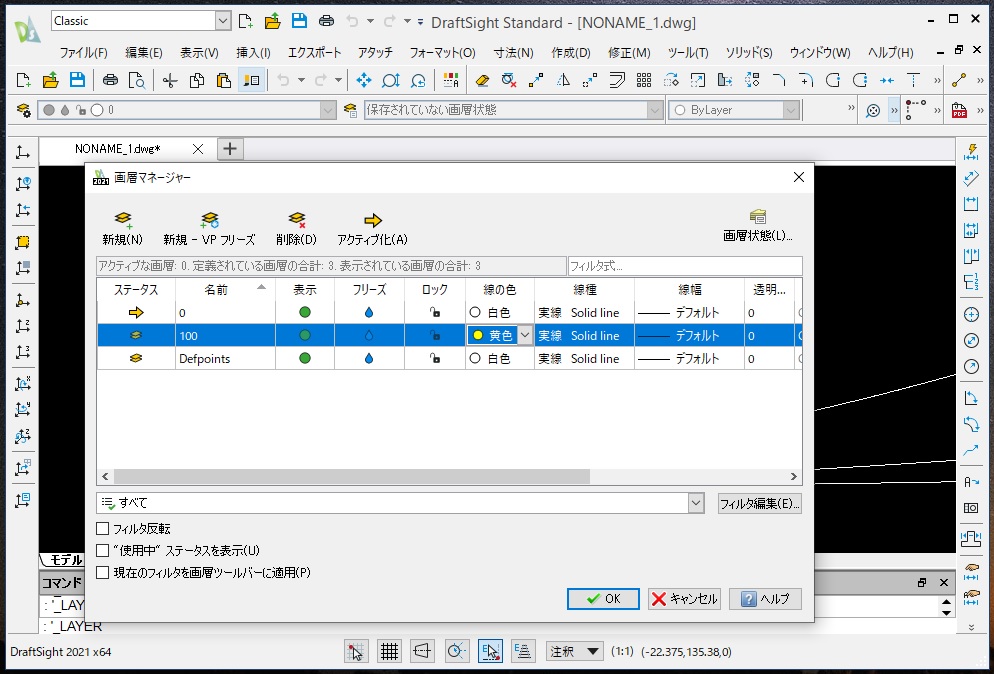Image resolution: width=994 pixels, height=674 pixels.
Task: Click the Mirror tool icon
Action: (x=563, y=80)
